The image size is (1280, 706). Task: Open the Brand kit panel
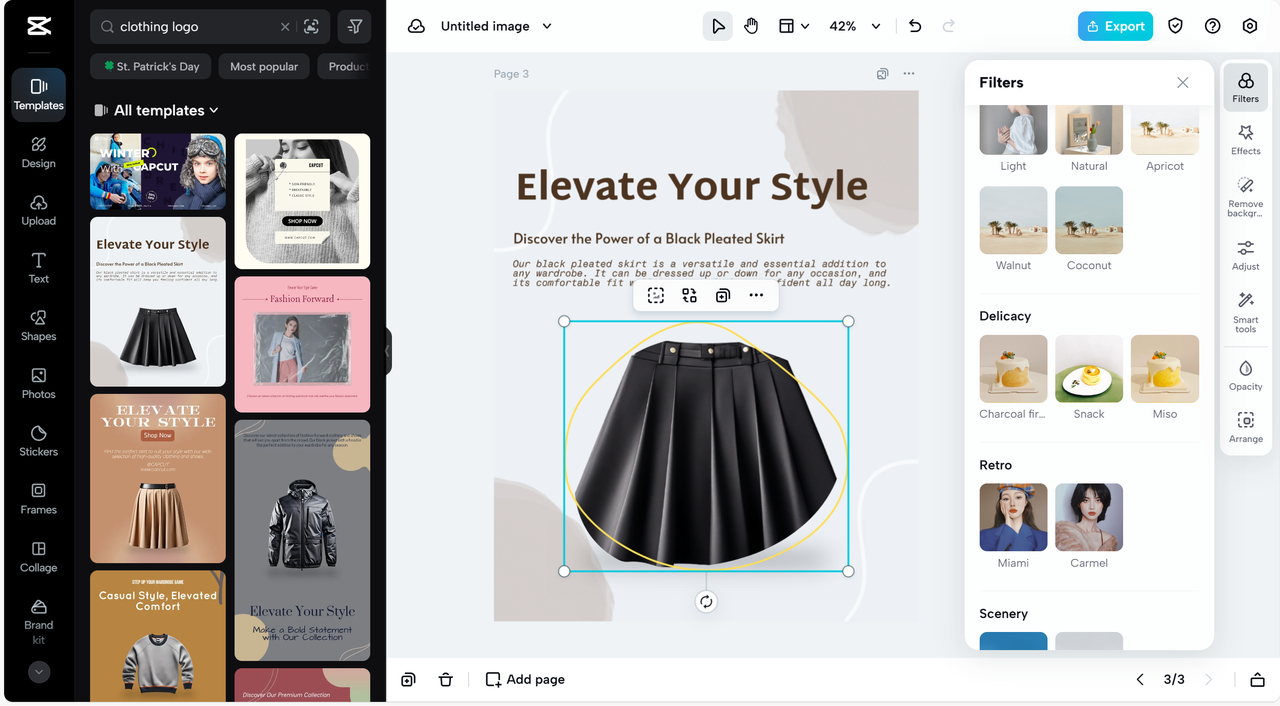point(38,622)
